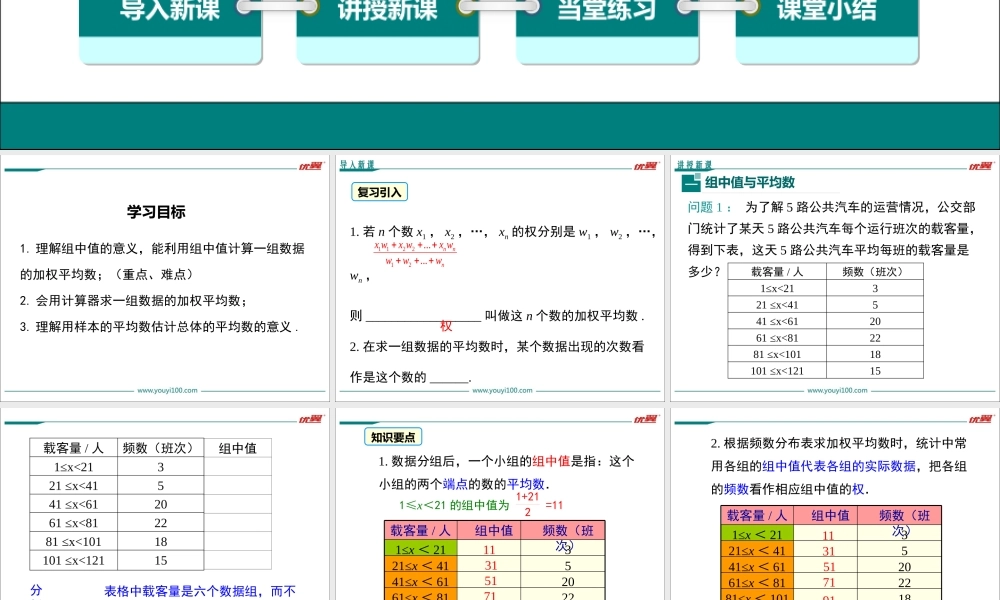
Task: Click the 导入新课 navigation button
Action: [x=170, y=12]
